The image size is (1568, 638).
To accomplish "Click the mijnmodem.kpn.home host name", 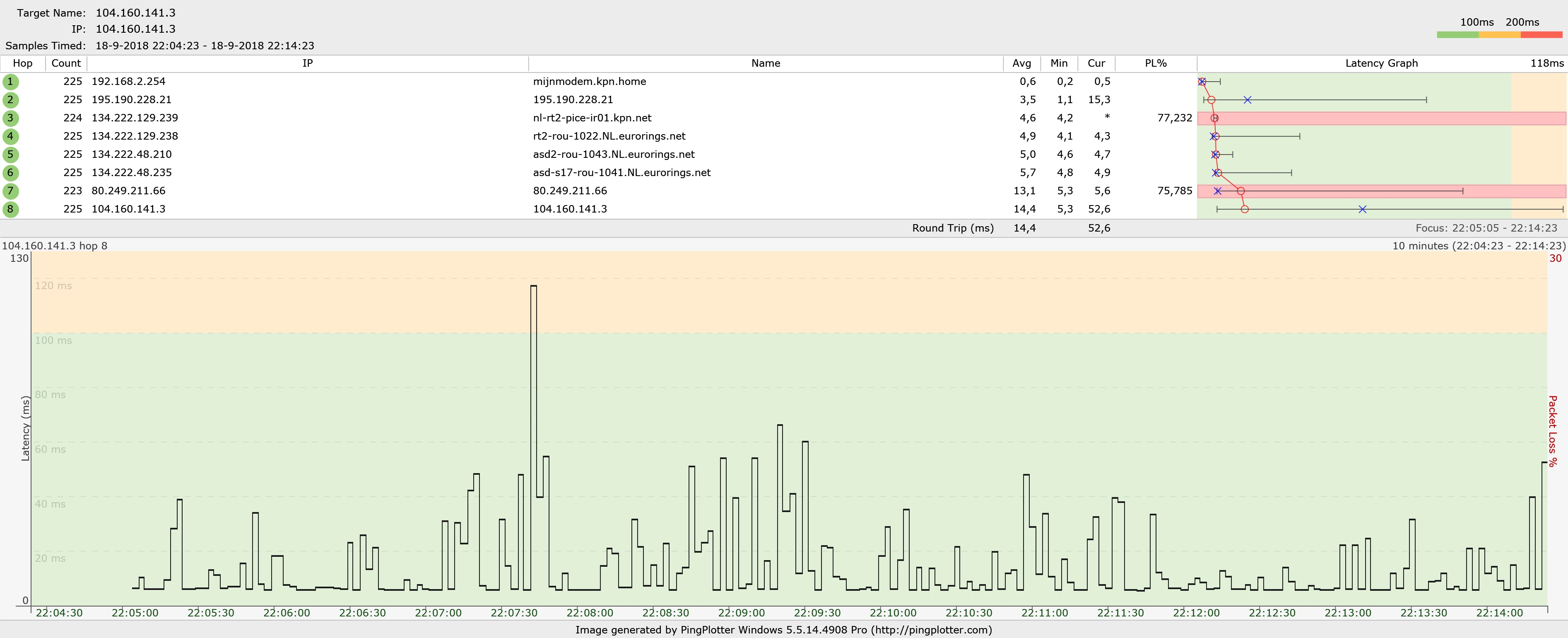I will click(x=589, y=82).
